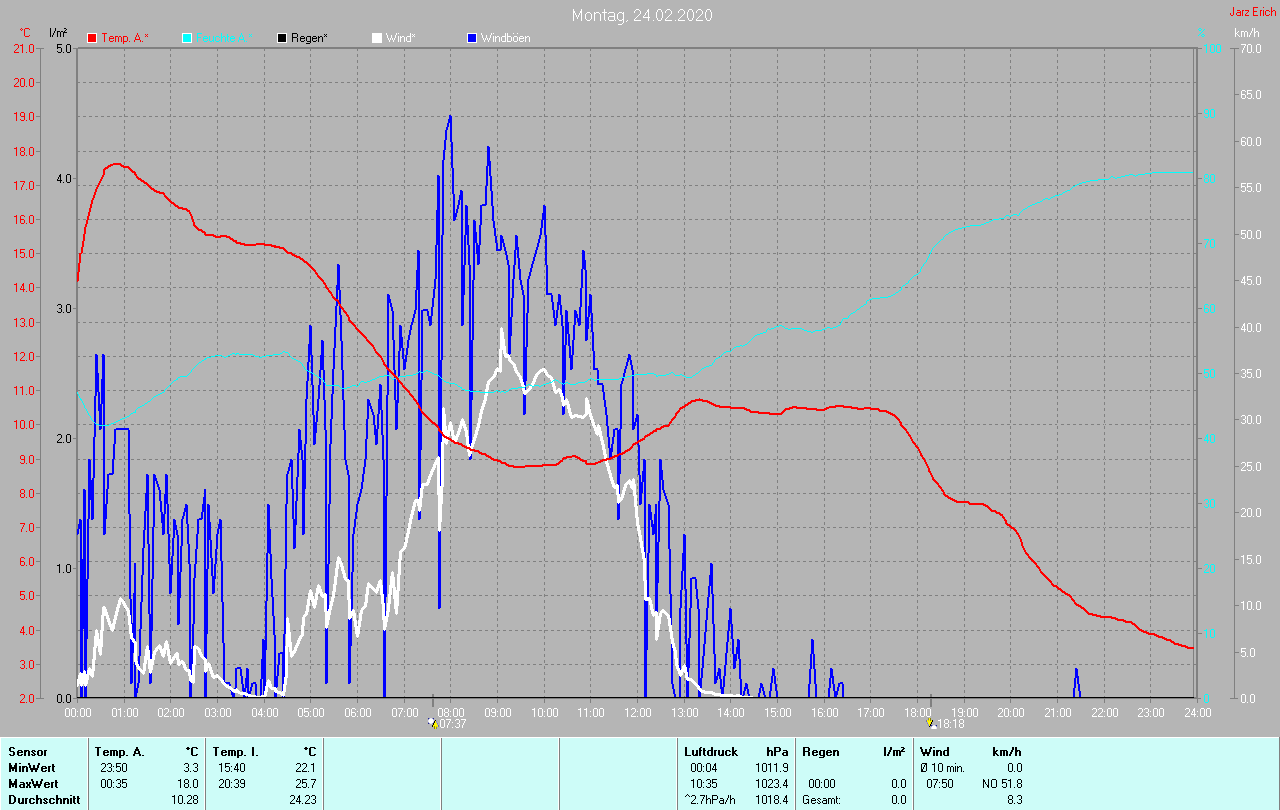This screenshot has width=1280, height=810.
Task: Click the '23:50' min temperature time
Action: tap(113, 768)
